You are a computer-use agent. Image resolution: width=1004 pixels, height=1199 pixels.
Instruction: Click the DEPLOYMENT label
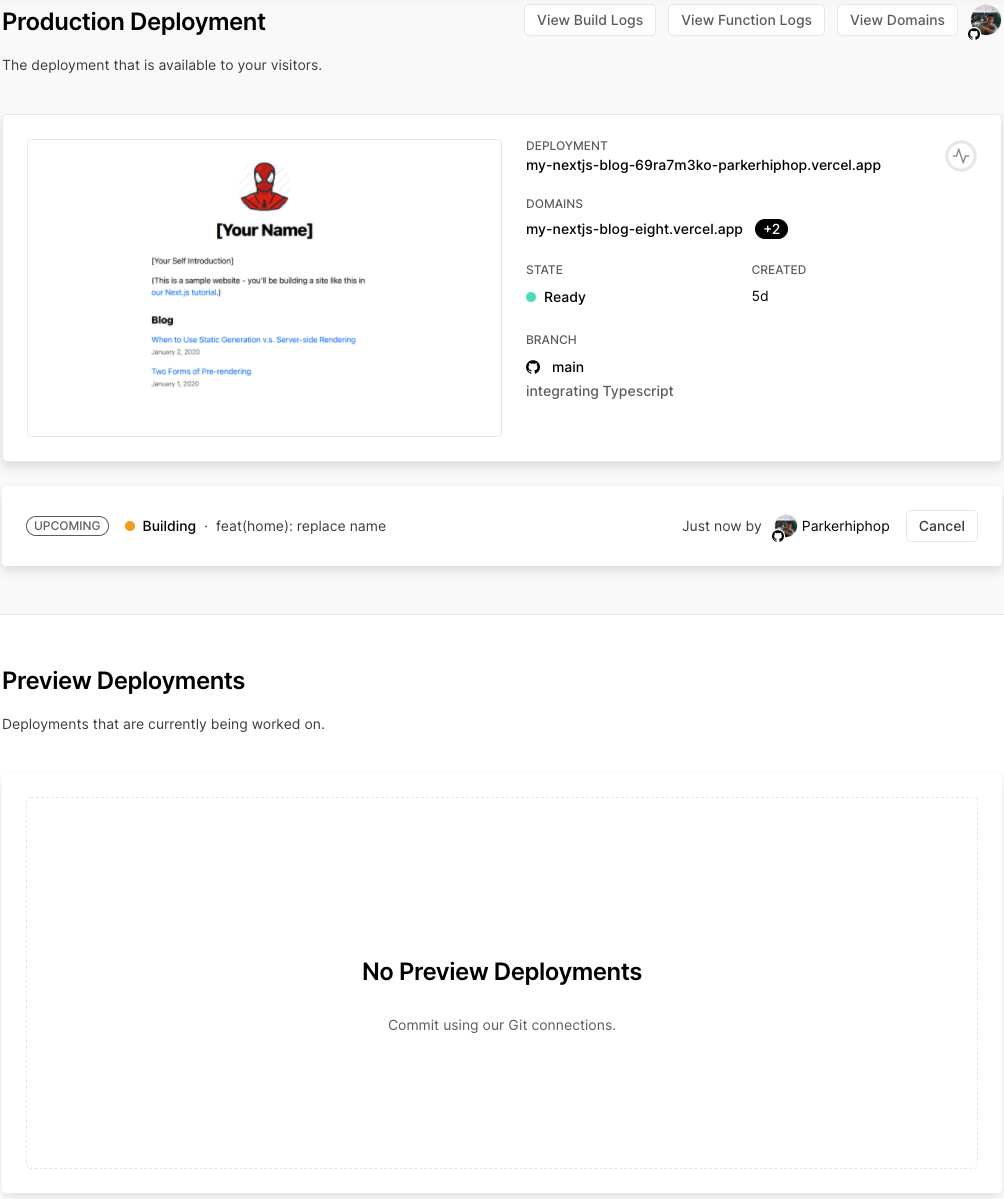coord(567,145)
